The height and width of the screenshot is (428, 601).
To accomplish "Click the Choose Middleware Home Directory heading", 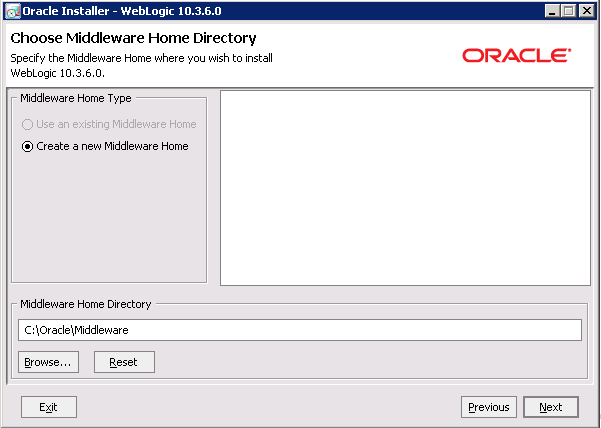I will coord(133,38).
